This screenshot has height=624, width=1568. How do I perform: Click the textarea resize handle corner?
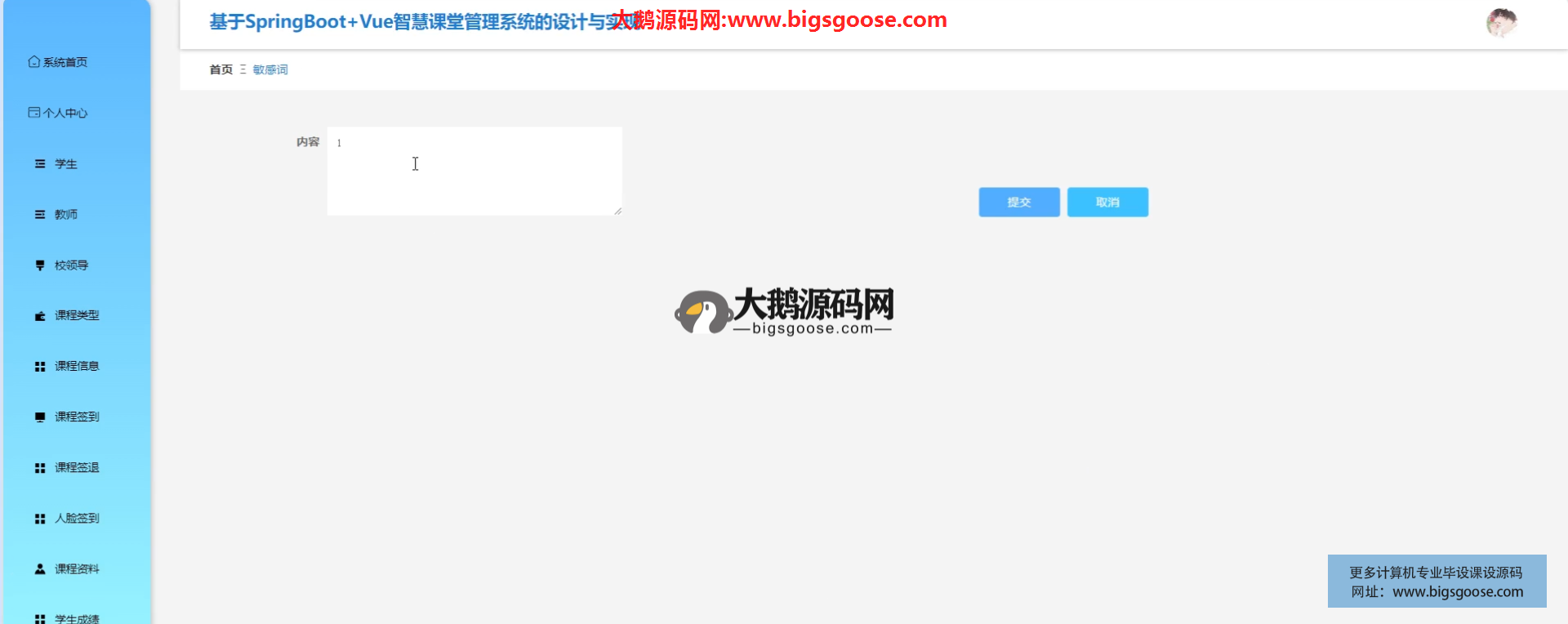pyautogui.click(x=617, y=212)
